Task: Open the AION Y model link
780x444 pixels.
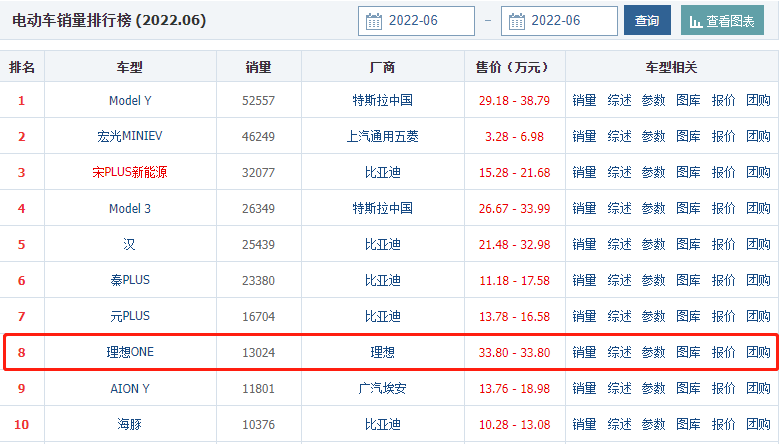Action: pos(130,388)
